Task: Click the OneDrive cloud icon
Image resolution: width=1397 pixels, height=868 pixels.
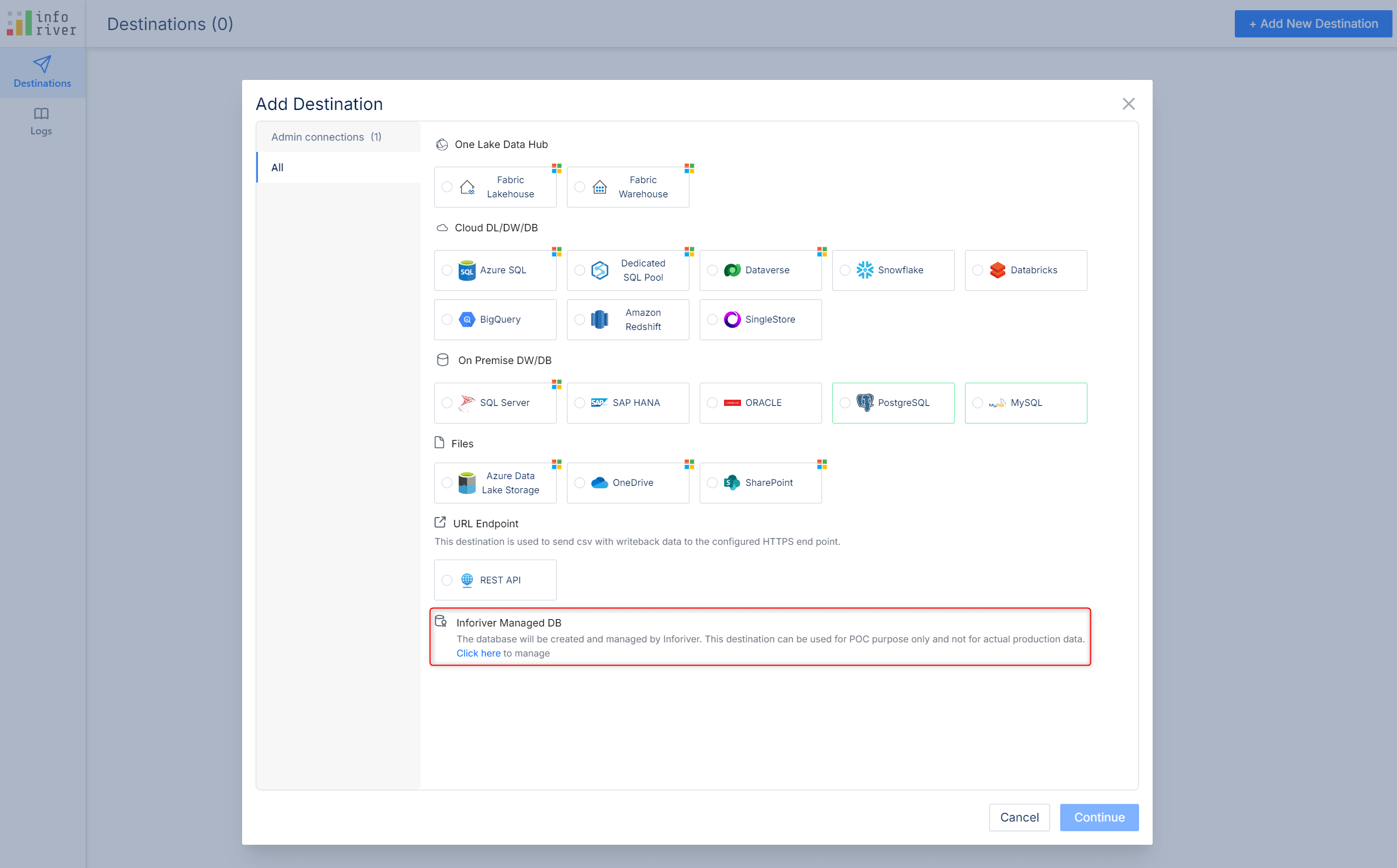Action: pyautogui.click(x=600, y=483)
